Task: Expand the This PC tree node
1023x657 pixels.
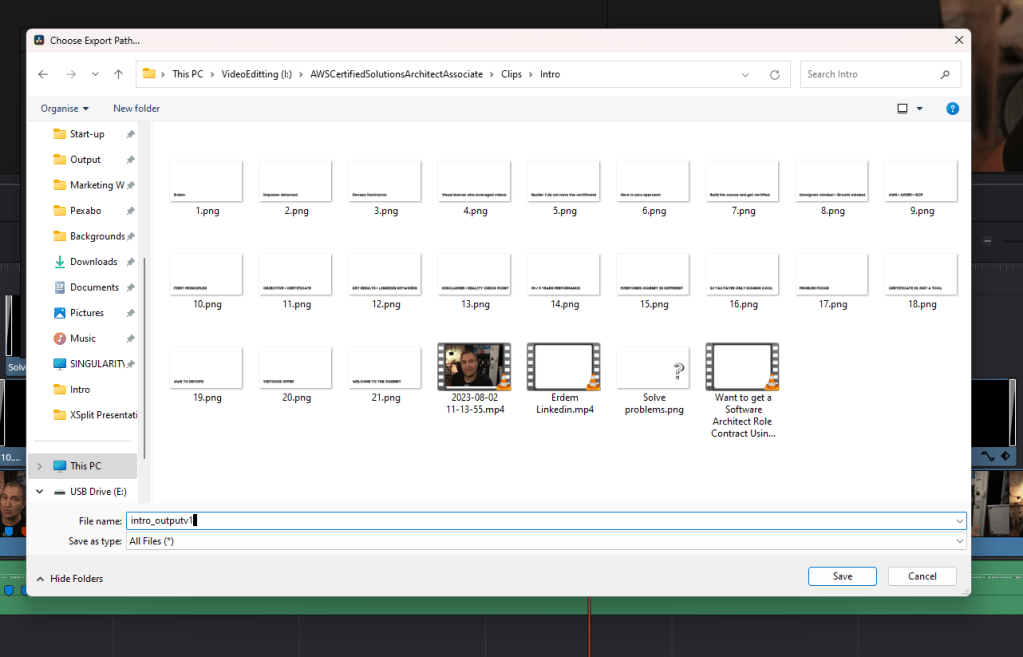Action: coord(40,466)
